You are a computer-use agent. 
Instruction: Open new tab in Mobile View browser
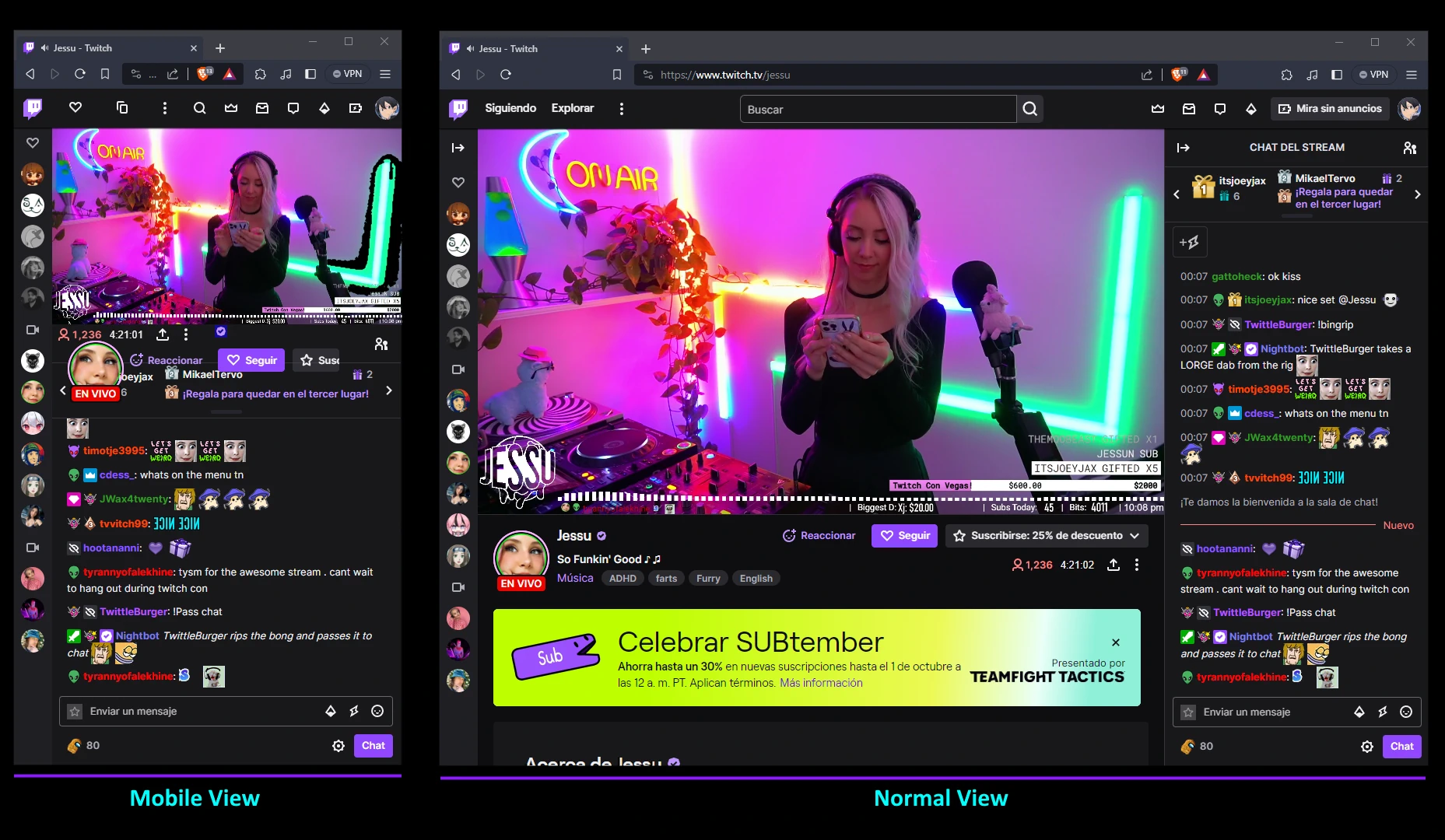(x=220, y=48)
